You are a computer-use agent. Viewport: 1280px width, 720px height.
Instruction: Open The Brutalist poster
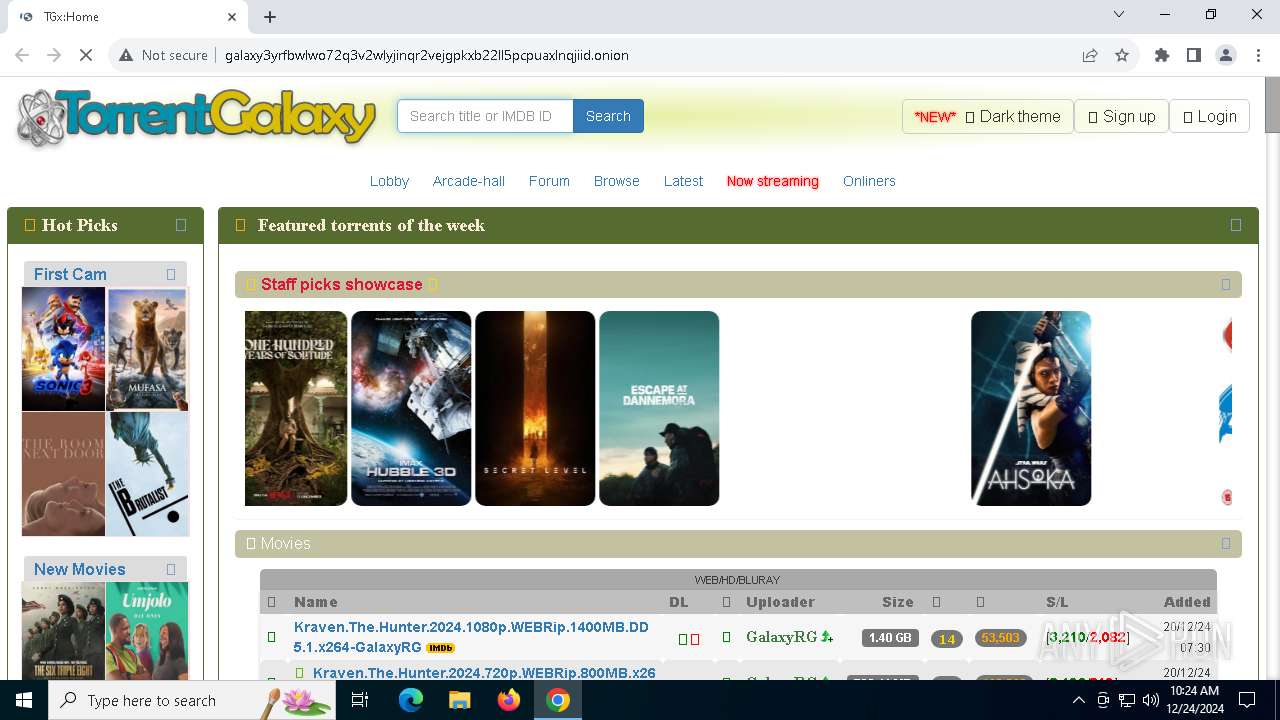pyautogui.click(x=147, y=474)
